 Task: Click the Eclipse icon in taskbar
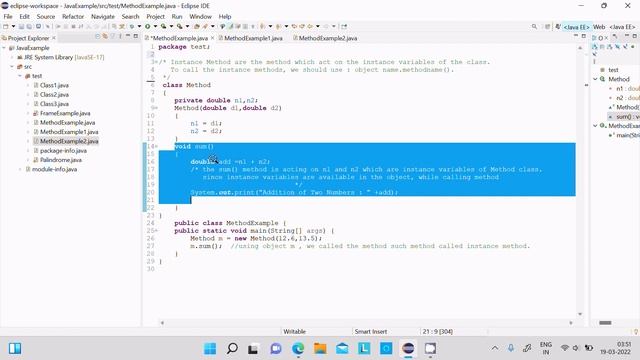(408, 349)
